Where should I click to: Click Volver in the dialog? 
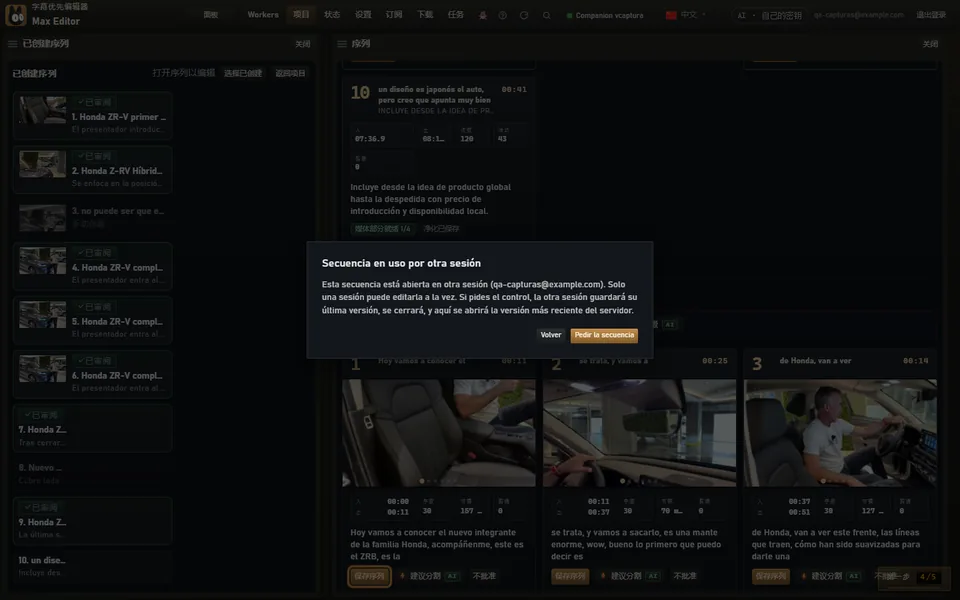point(550,335)
